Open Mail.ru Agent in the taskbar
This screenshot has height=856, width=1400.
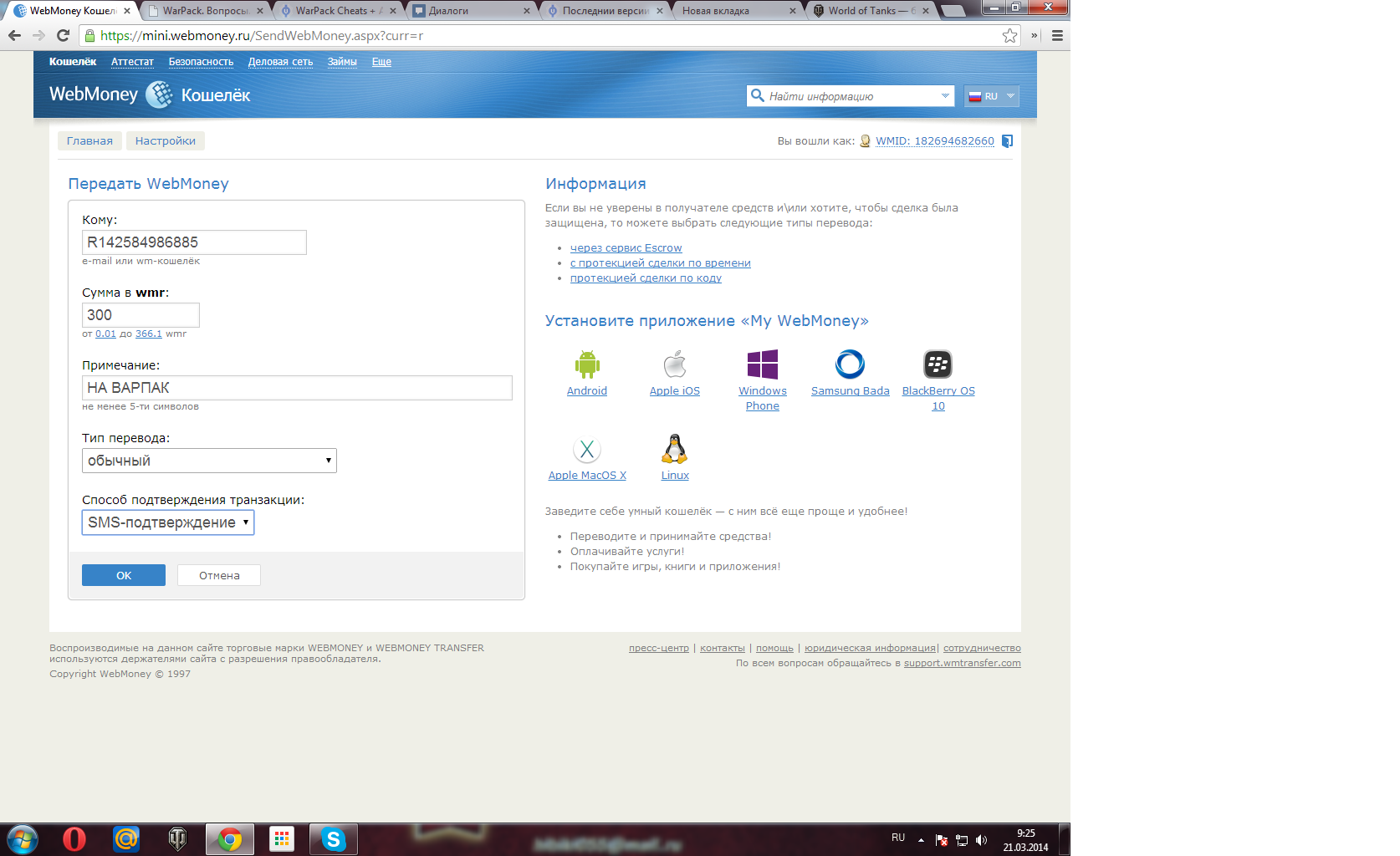point(126,839)
